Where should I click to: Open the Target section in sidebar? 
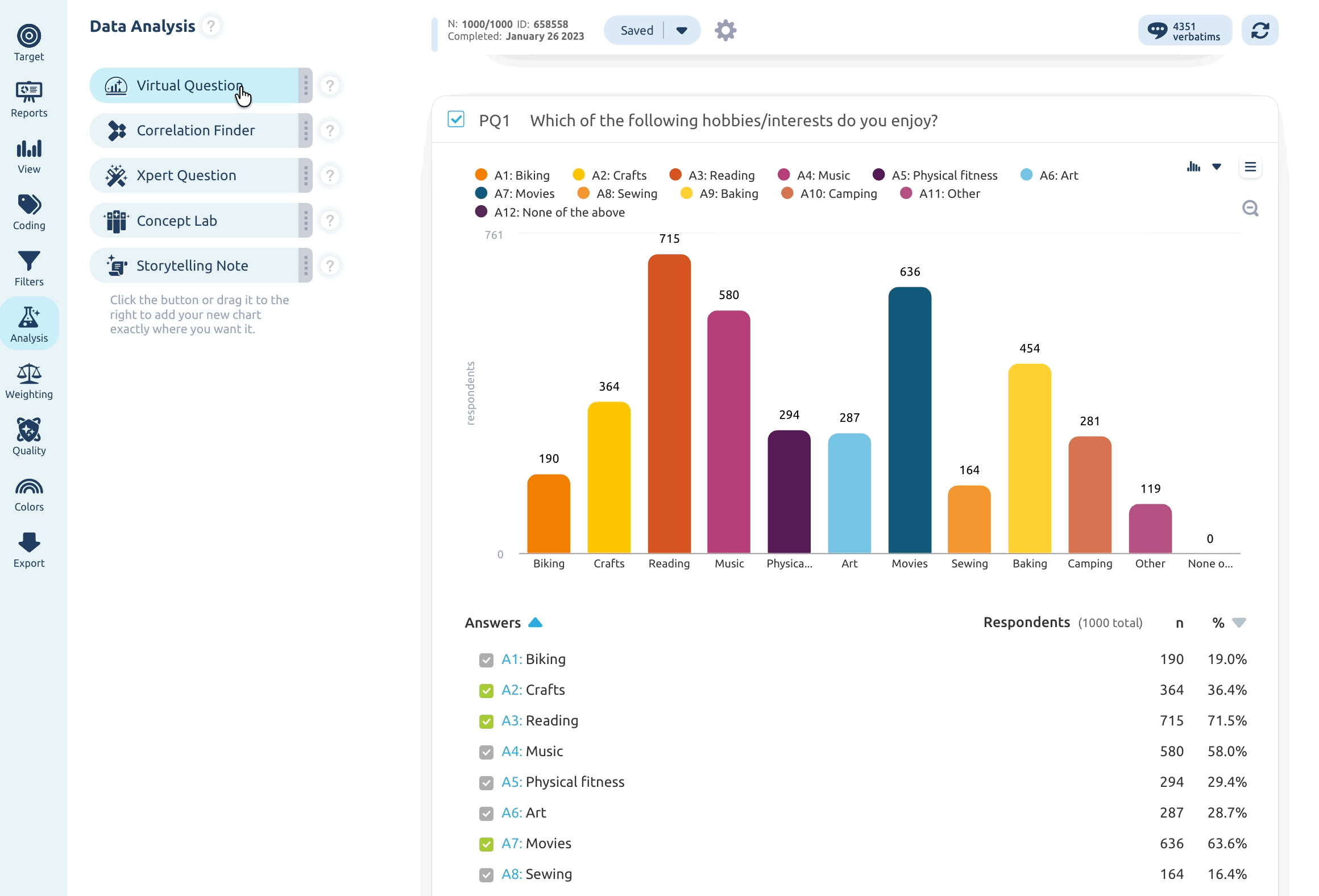coord(29,43)
